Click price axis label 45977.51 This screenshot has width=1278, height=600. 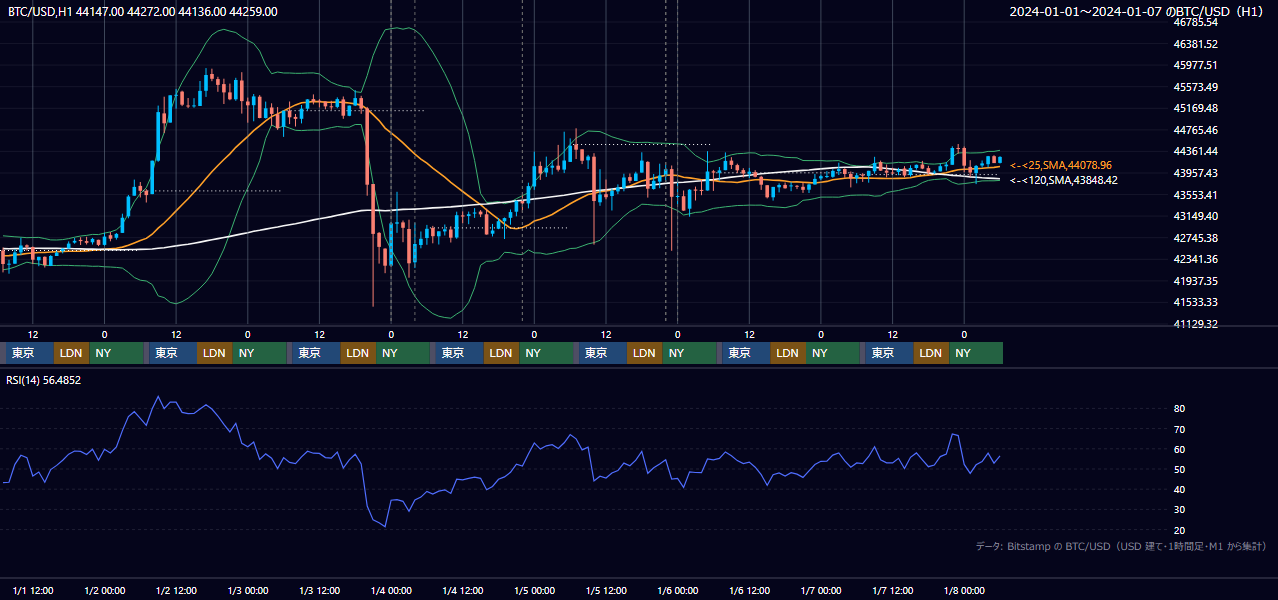coord(1196,65)
